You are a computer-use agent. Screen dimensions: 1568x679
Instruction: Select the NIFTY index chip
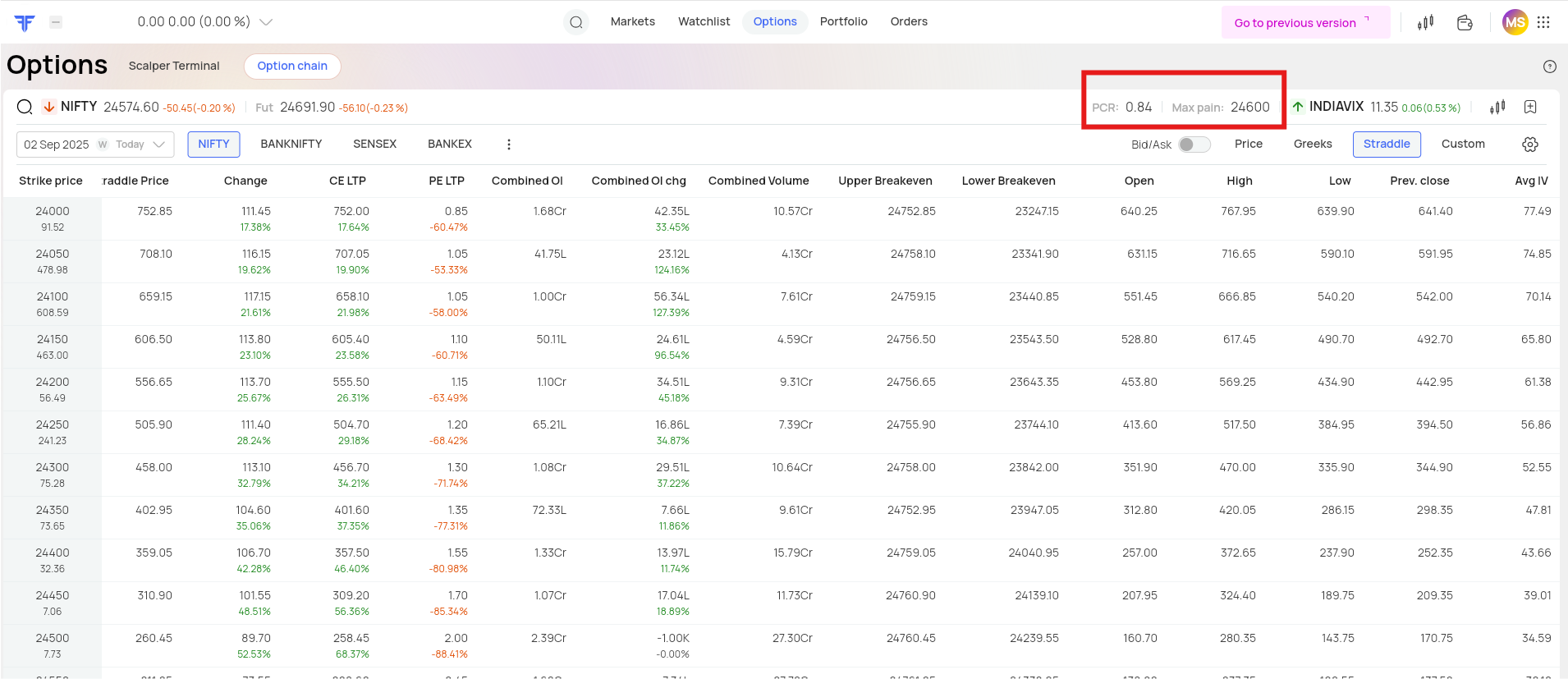213,144
